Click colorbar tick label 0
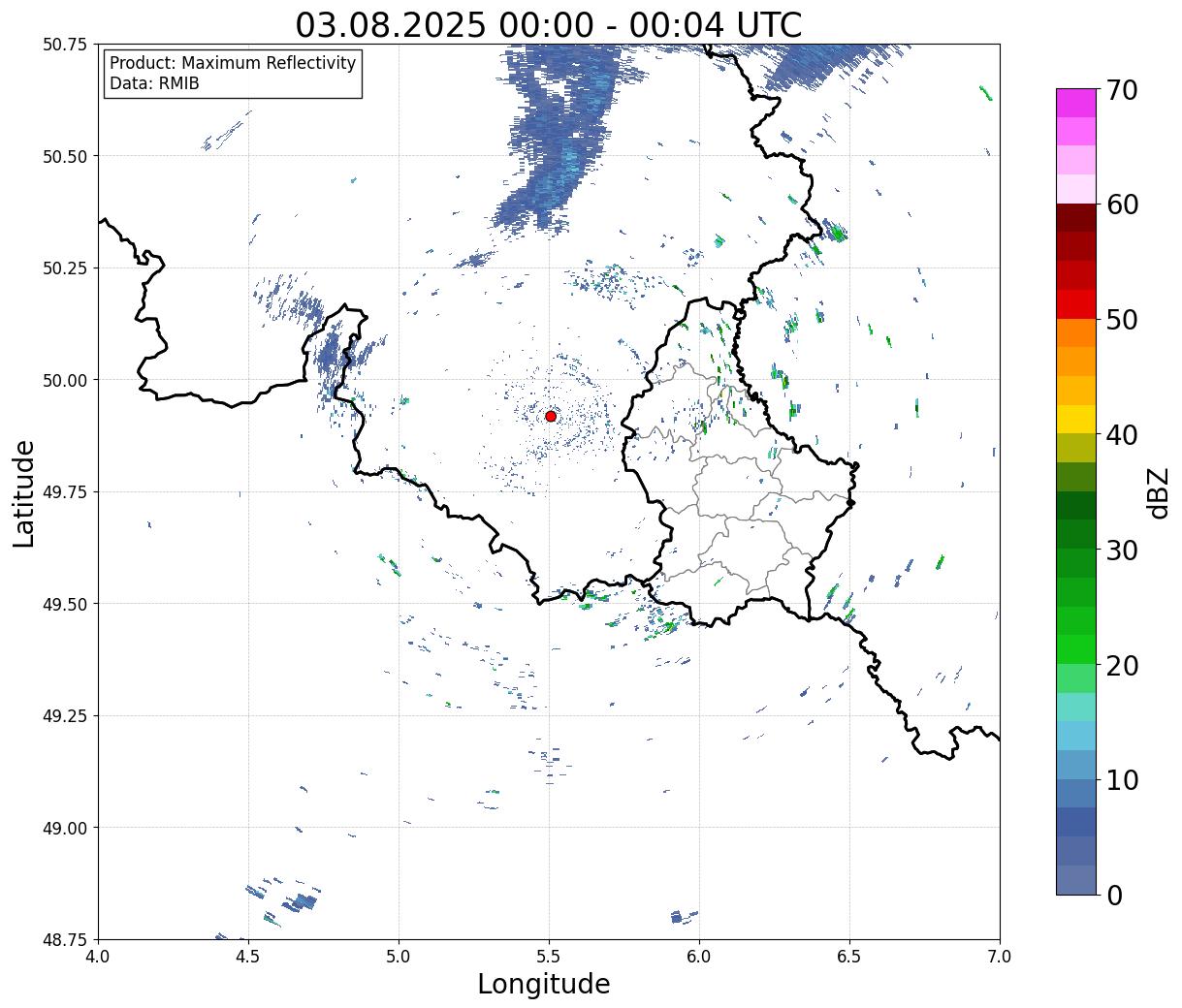This screenshot has height=1008, width=1182. click(x=1113, y=896)
